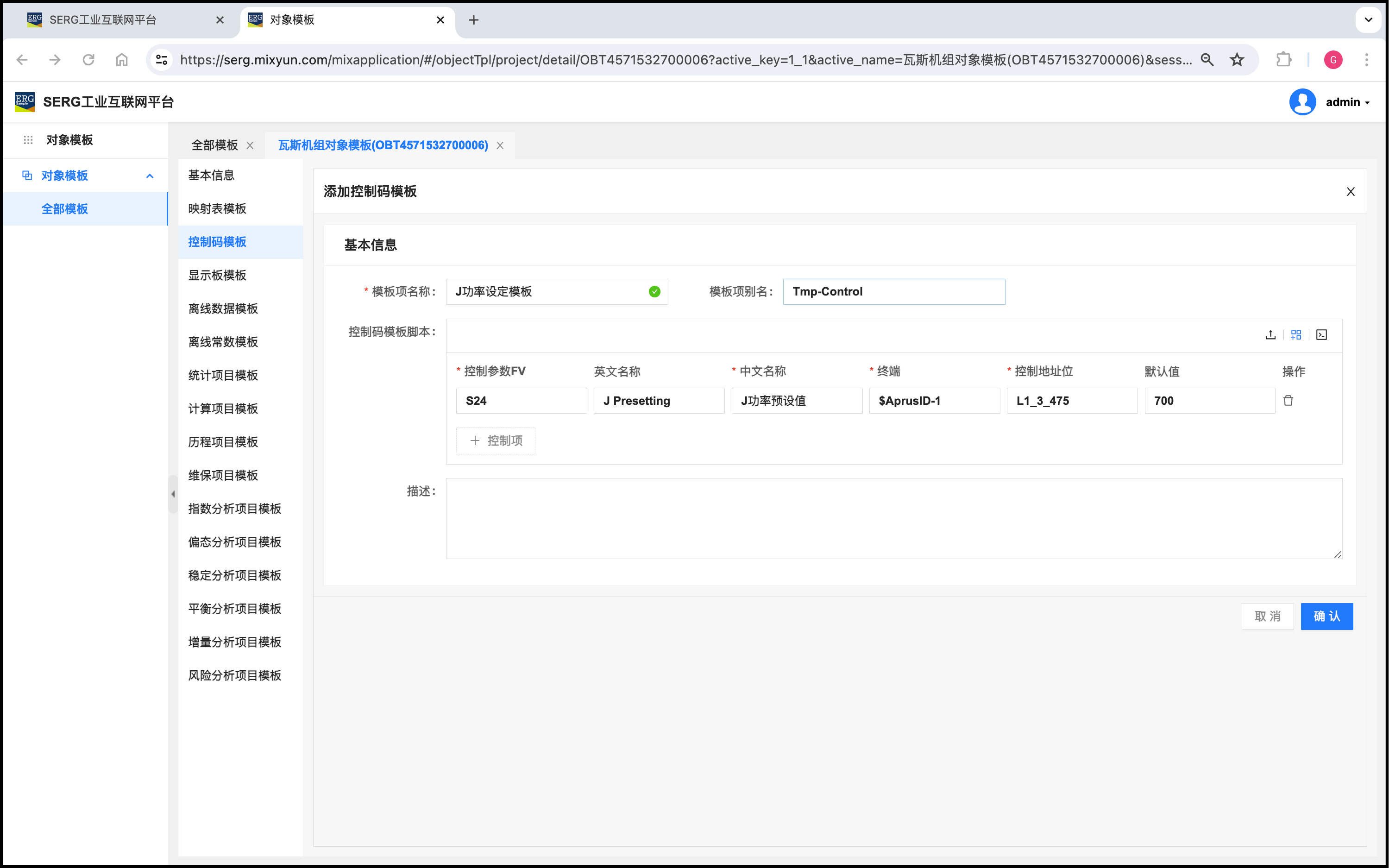Click the grid menu icon beside 对象模板
The width and height of the screenshot is (1389, 868).
28,140
